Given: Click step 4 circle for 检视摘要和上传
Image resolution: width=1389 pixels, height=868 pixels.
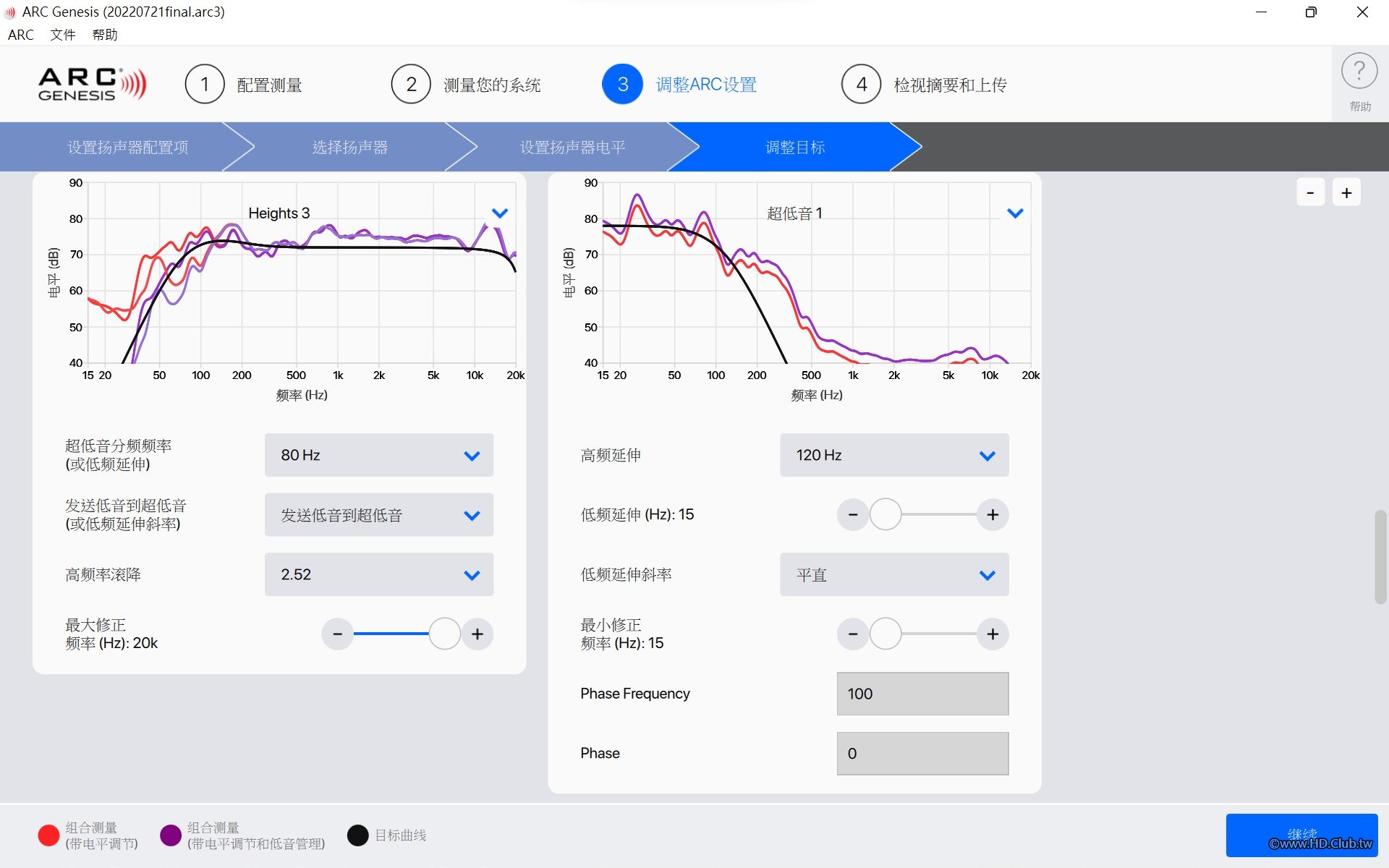Looking at the screenshot, I should point(862,85).
